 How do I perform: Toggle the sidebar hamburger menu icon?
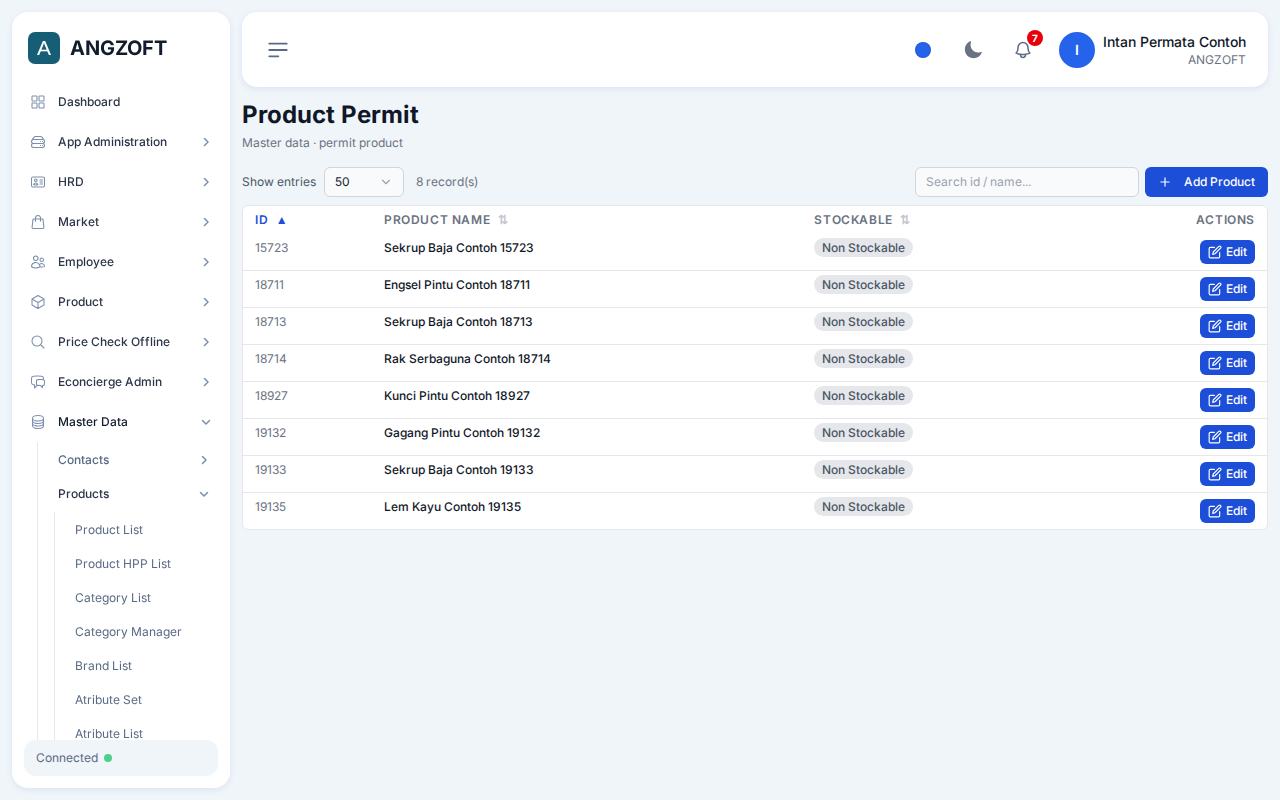point(278,50)
